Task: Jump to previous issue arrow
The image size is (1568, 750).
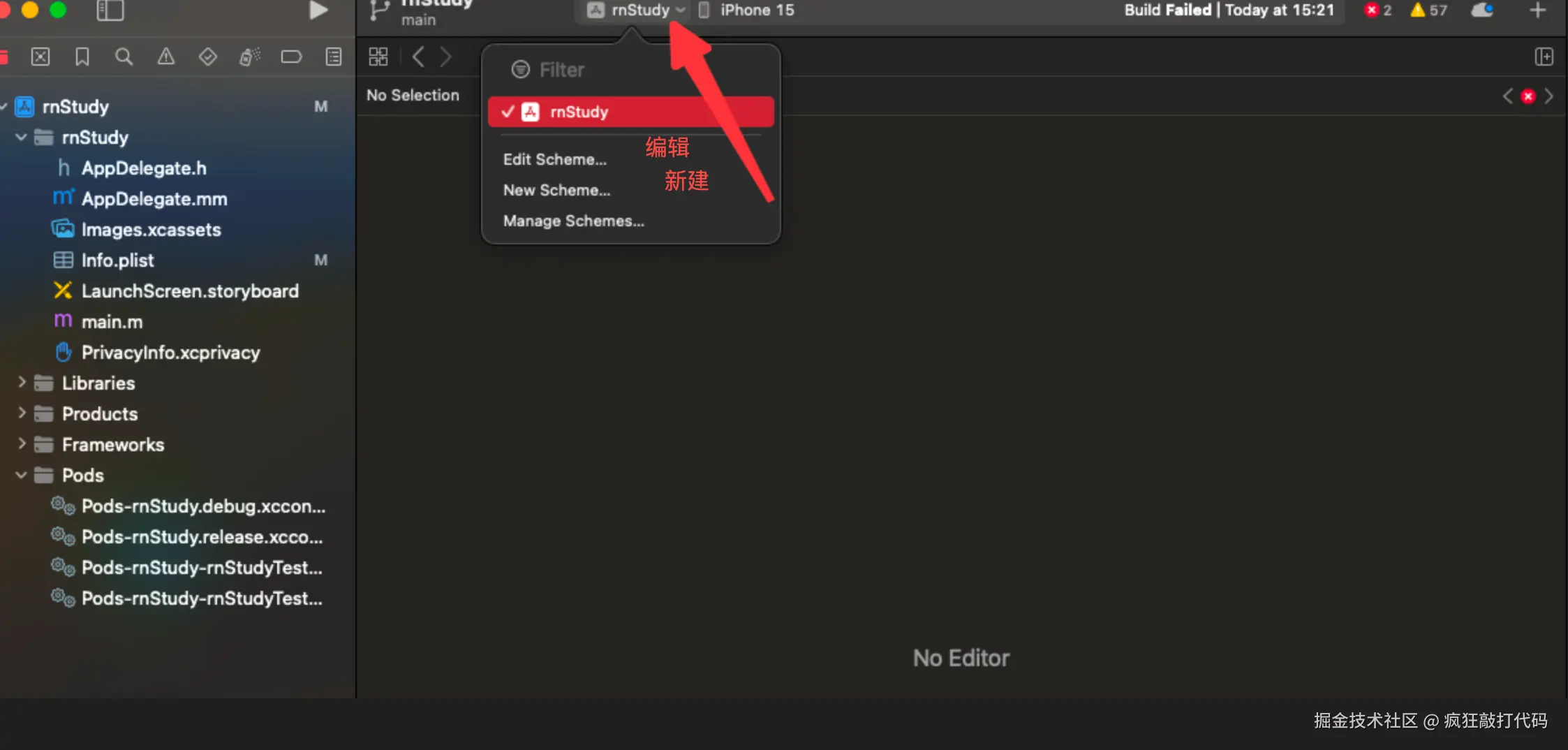Action: [1508, 96]
